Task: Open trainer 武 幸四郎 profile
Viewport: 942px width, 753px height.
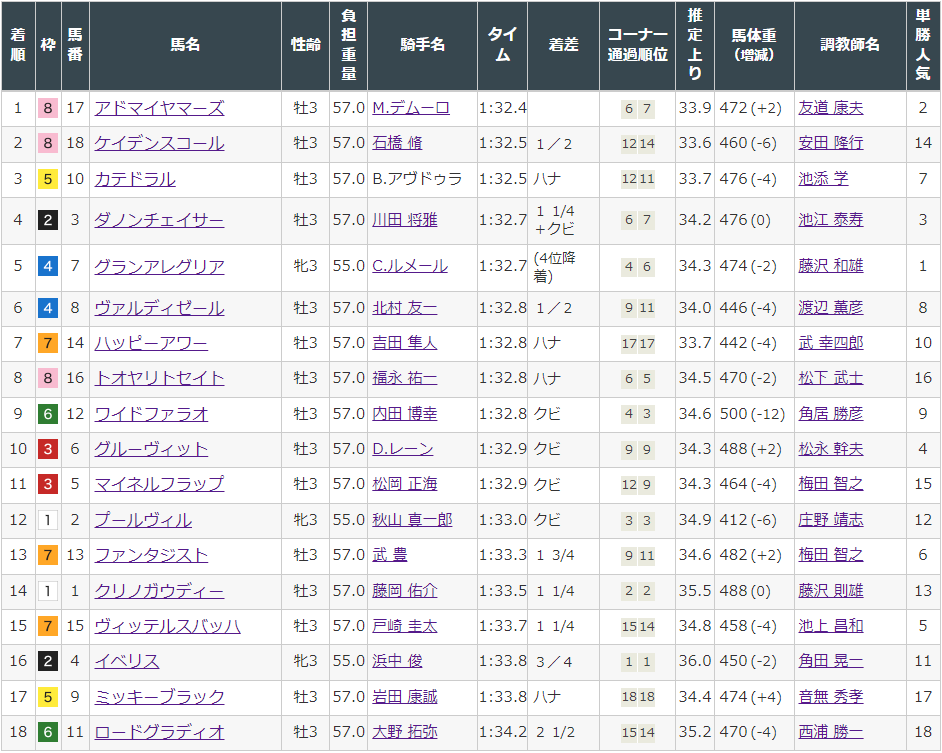Action: [831, 343]
